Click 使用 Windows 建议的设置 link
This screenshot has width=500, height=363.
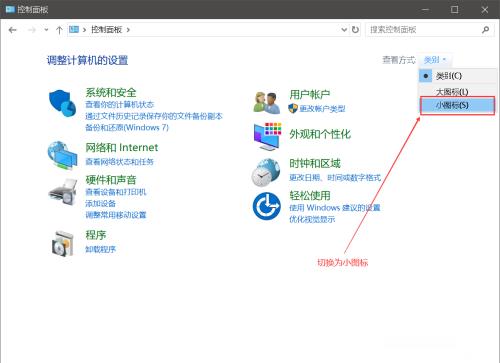[335, 208]
